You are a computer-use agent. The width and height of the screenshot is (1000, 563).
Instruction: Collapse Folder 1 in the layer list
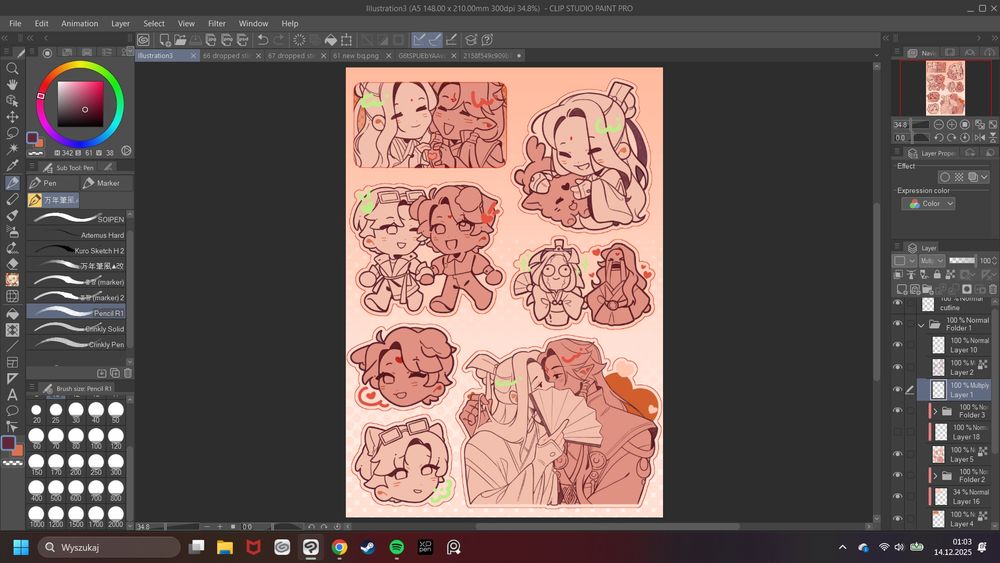click(x=922, y=325)
